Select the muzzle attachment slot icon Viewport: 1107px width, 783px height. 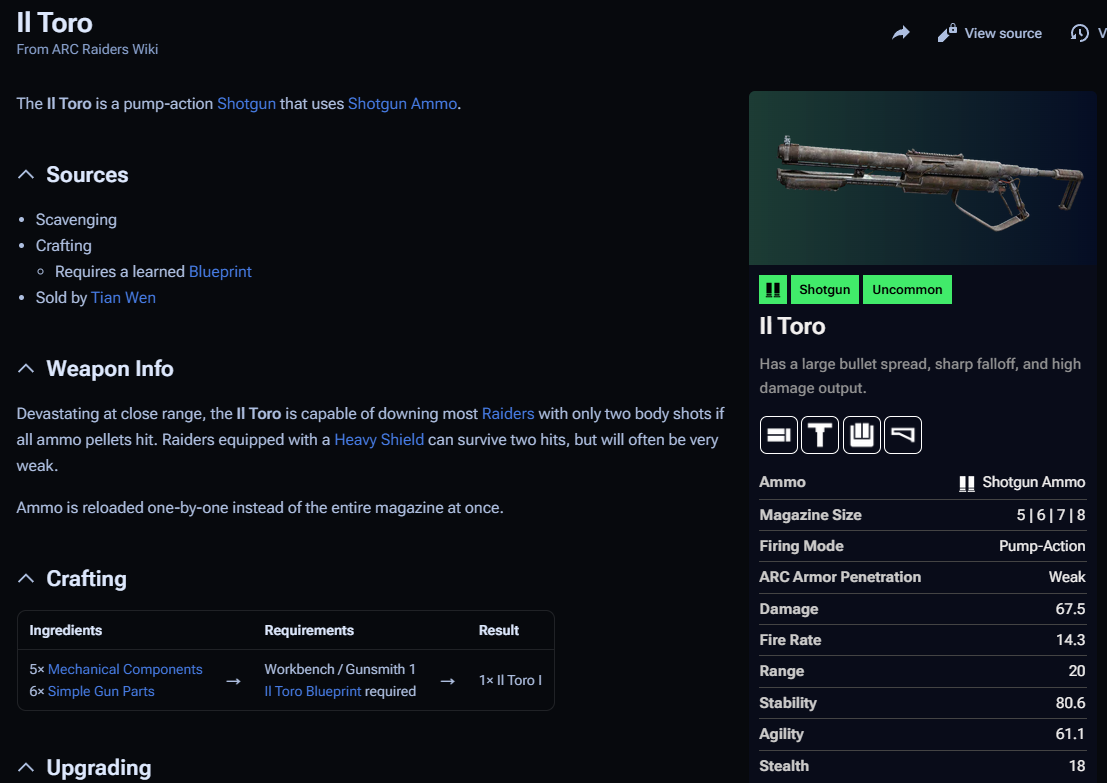(x=778, y=435)
